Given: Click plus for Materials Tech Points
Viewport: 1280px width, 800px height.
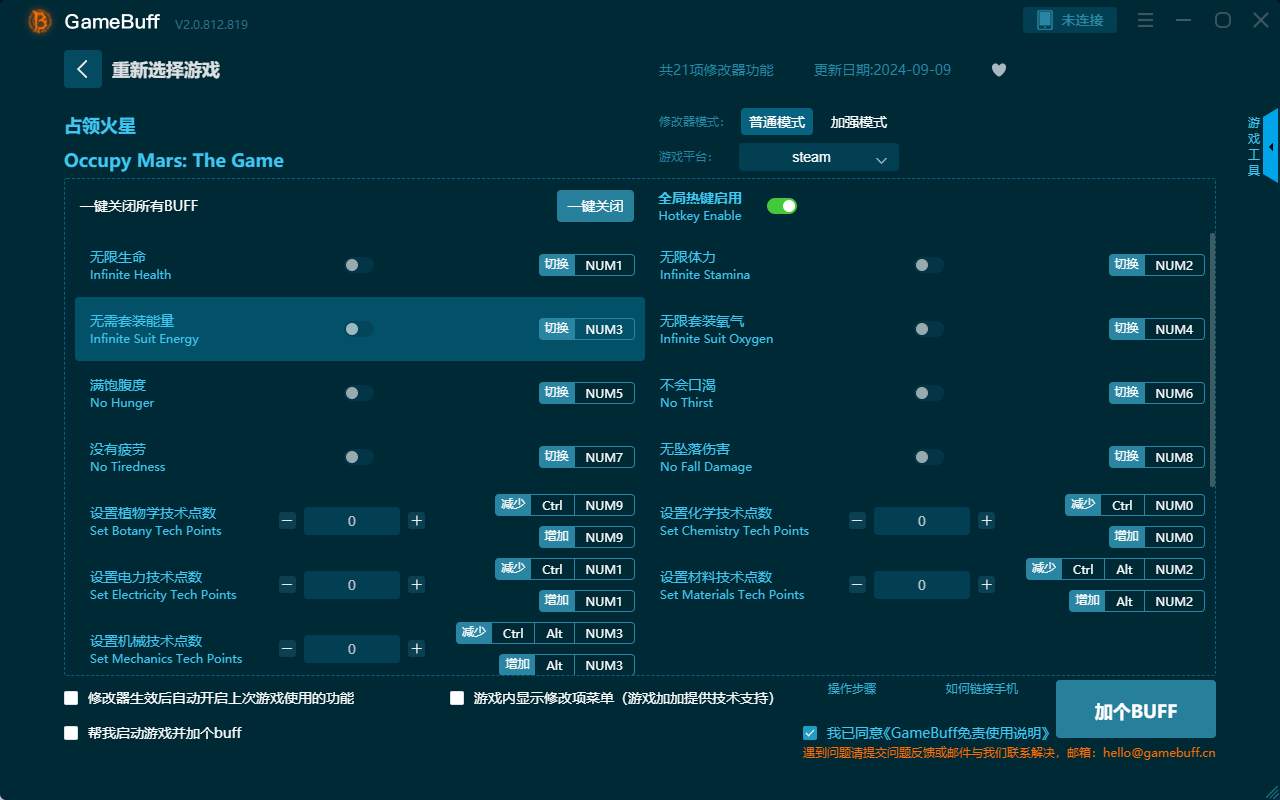Looking at the screenshot, I should 986,585.
